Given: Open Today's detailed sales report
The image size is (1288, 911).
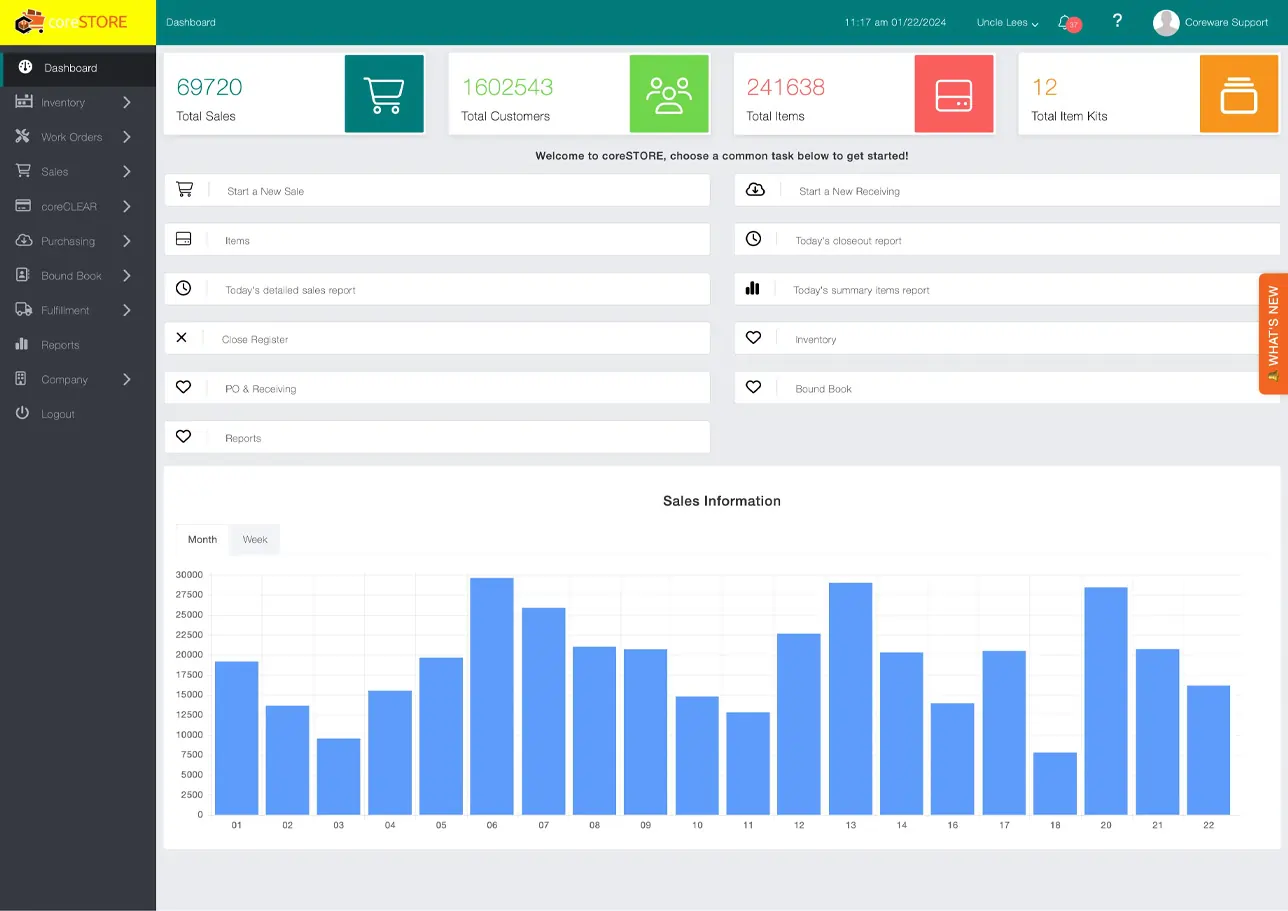Looking at the screenshot, I should tap(437, 289).
